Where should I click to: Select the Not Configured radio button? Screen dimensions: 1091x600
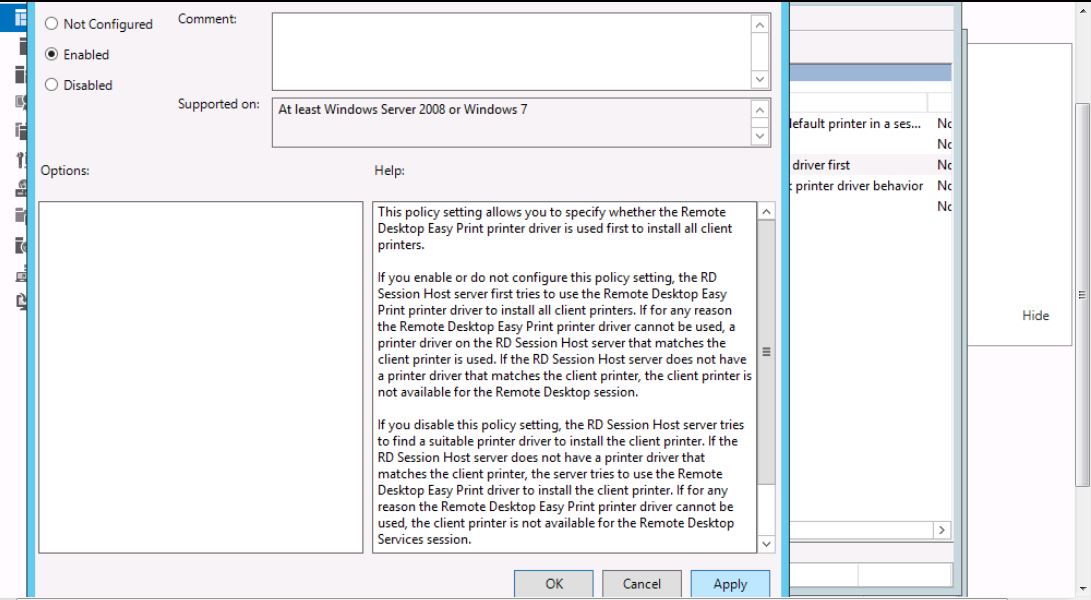[x=51, y=24]
